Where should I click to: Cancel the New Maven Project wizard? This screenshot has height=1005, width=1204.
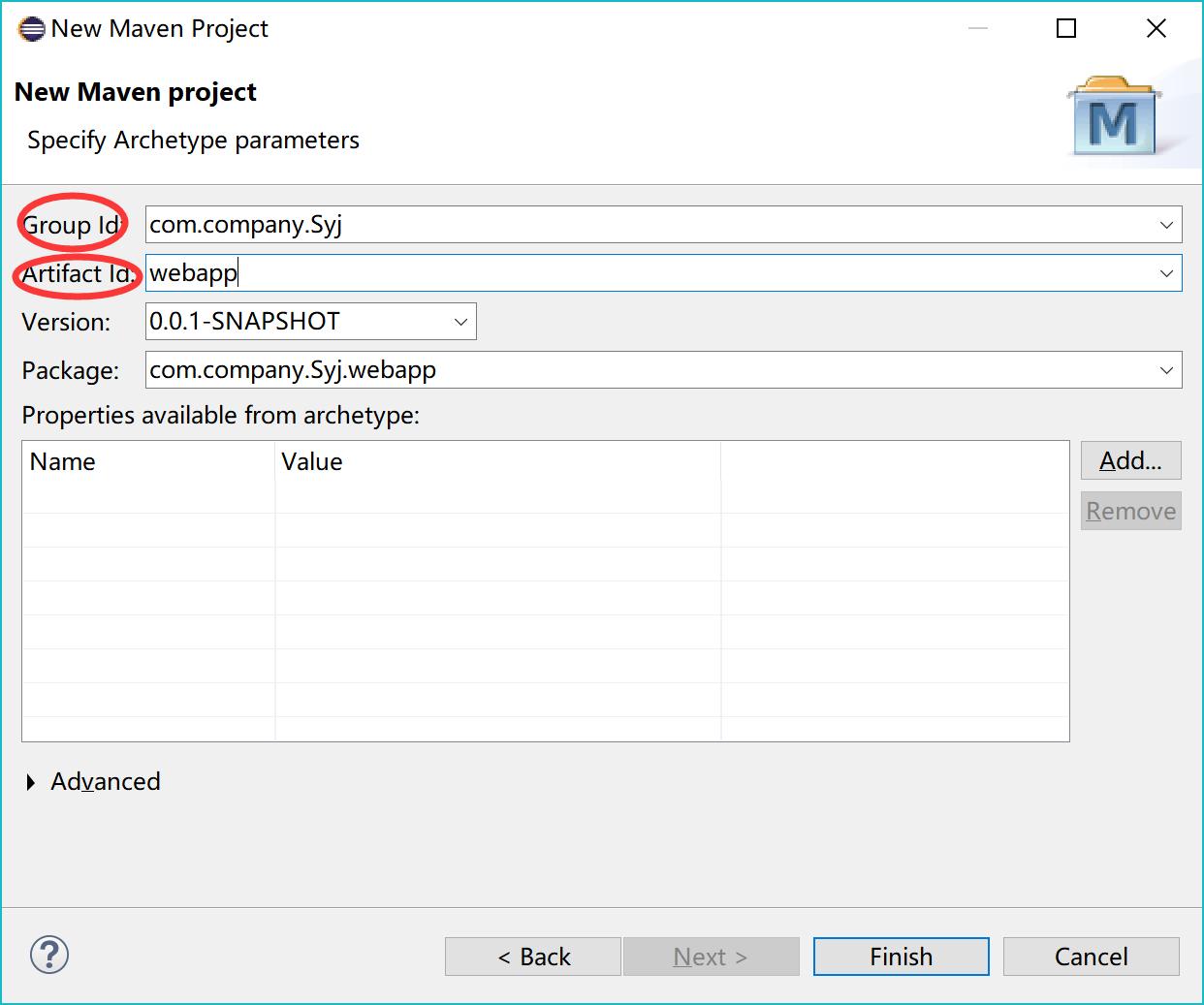(x=1092, y=957)
